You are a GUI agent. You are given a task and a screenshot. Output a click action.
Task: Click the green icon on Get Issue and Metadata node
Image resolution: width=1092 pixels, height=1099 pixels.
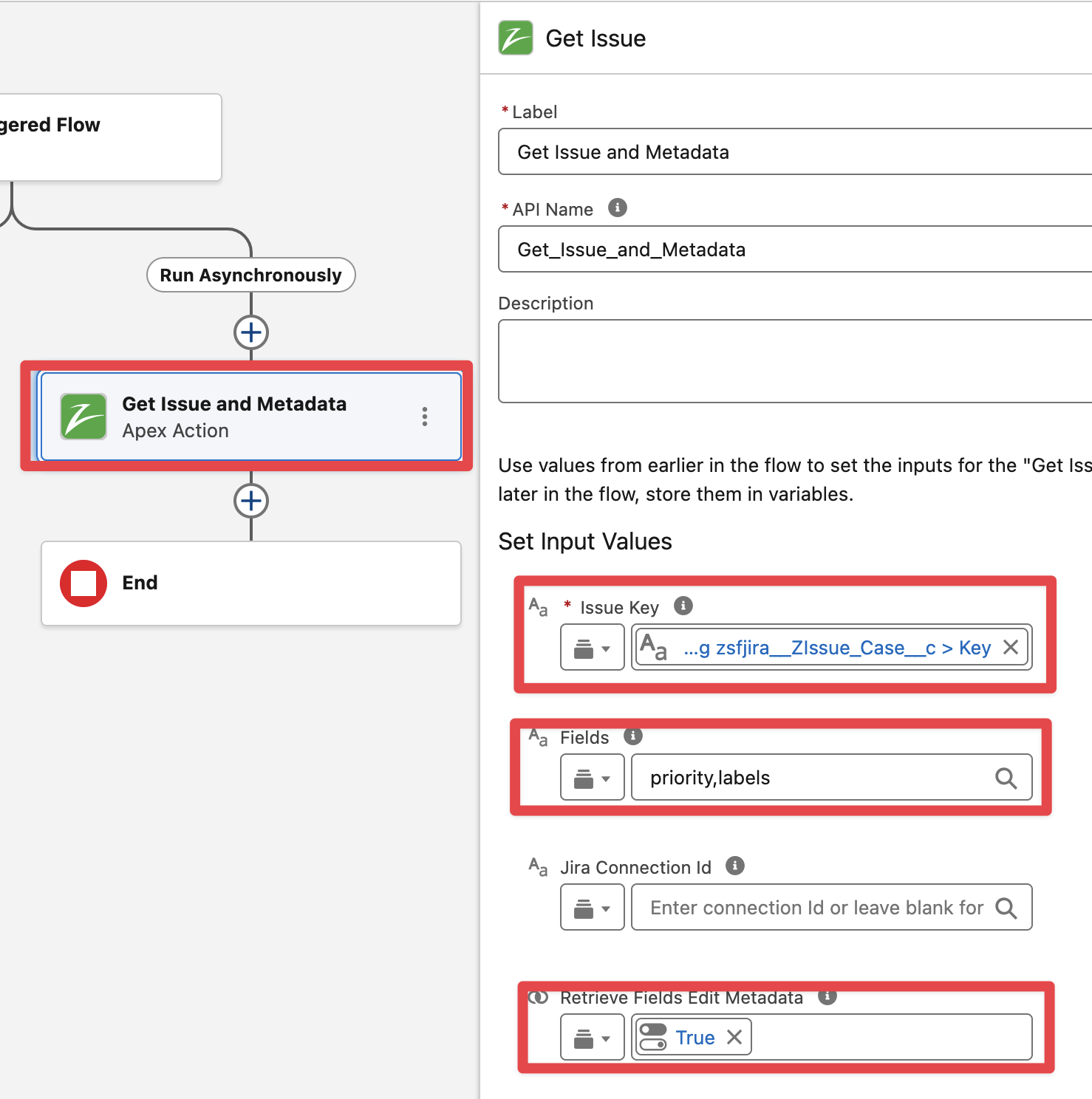[83, 417]
